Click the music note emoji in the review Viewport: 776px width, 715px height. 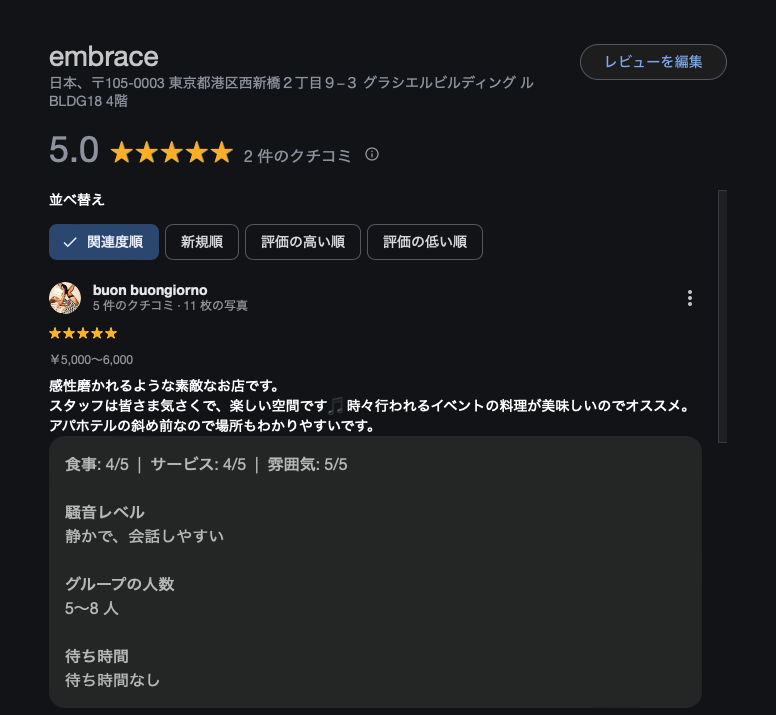pos(336,405)
